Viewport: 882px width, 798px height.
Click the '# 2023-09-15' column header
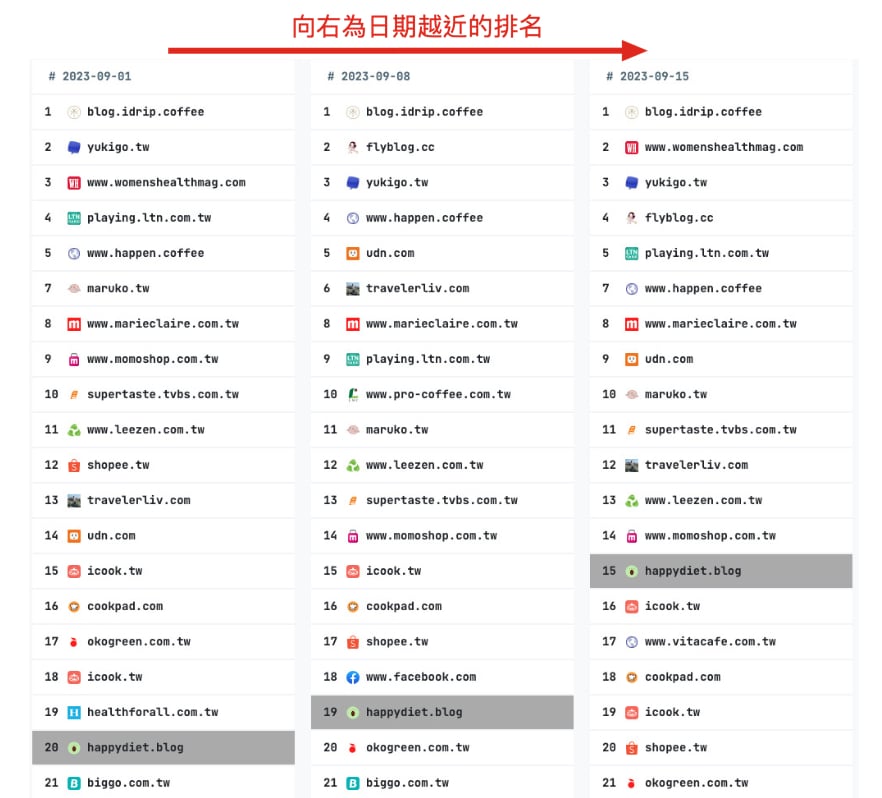647,76
